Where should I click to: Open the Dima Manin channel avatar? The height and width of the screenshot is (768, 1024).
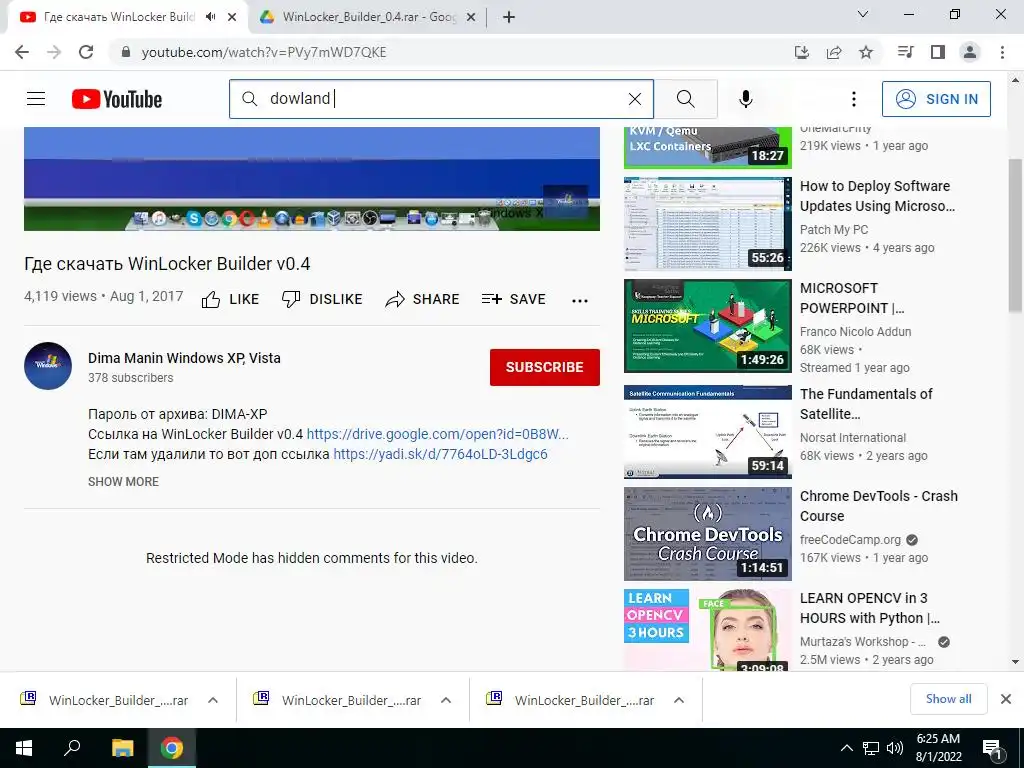(48, 366)
